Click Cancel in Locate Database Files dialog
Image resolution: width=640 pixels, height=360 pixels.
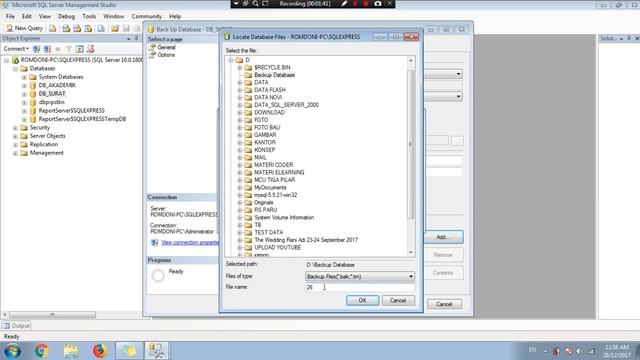[x=398, y=300]
